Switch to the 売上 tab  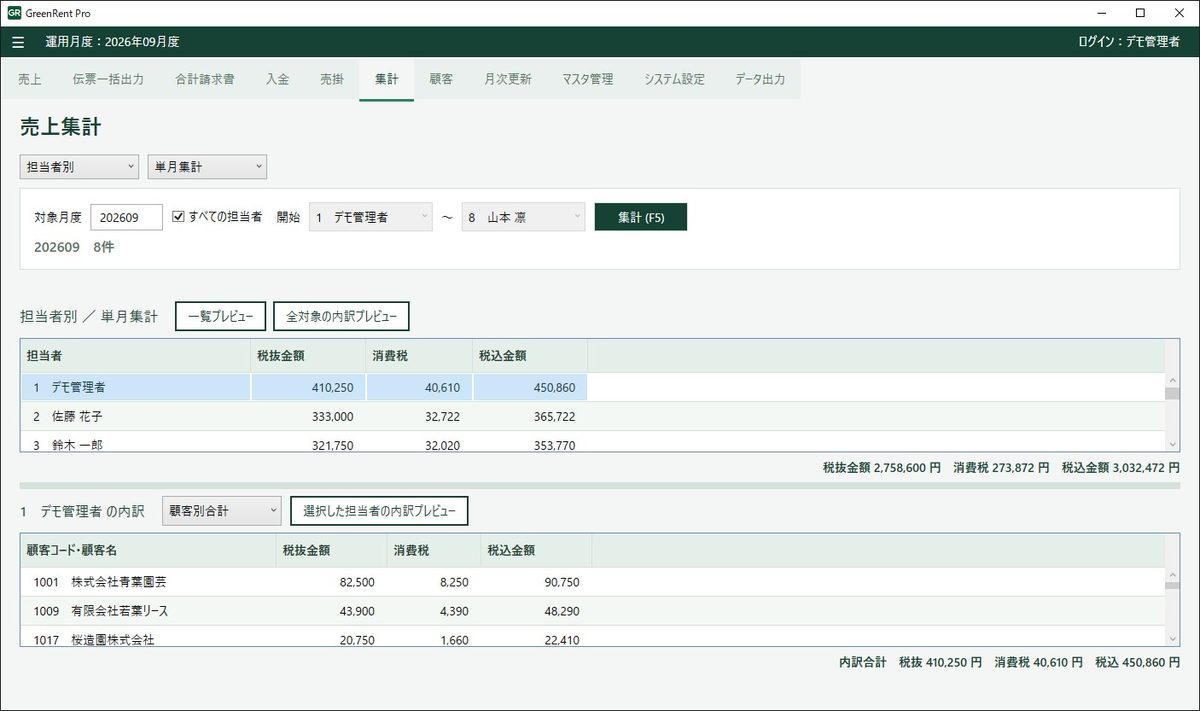pyautogui.click(x=30, y=79)
